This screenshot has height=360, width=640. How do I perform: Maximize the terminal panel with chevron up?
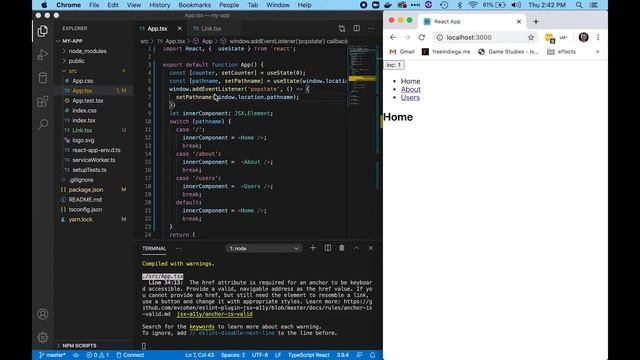click(x=356, y=248)
